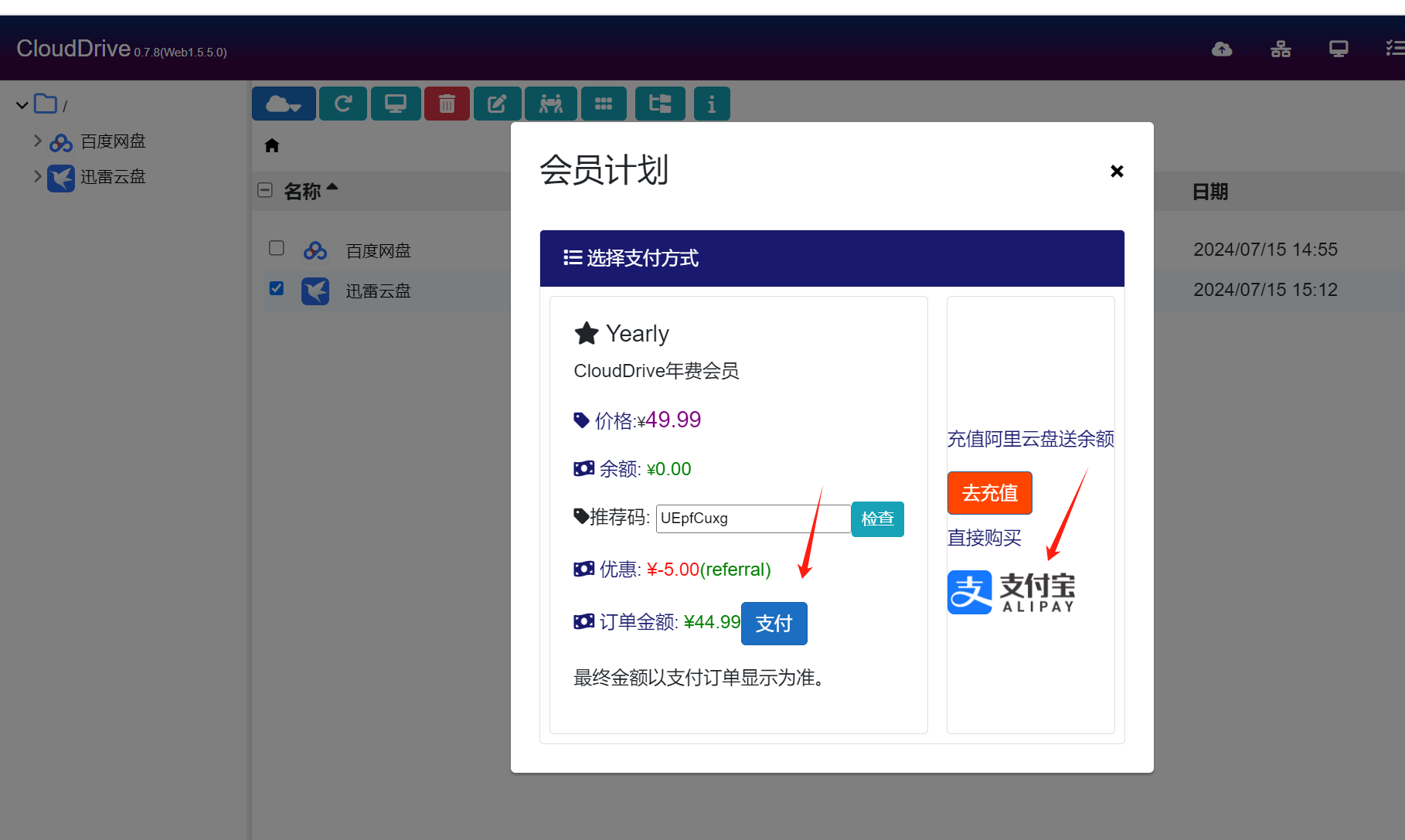The image size is (1405, 840).
Task: Open the info toolbar button
Action: pyautogui.click(x=712, y=104)
